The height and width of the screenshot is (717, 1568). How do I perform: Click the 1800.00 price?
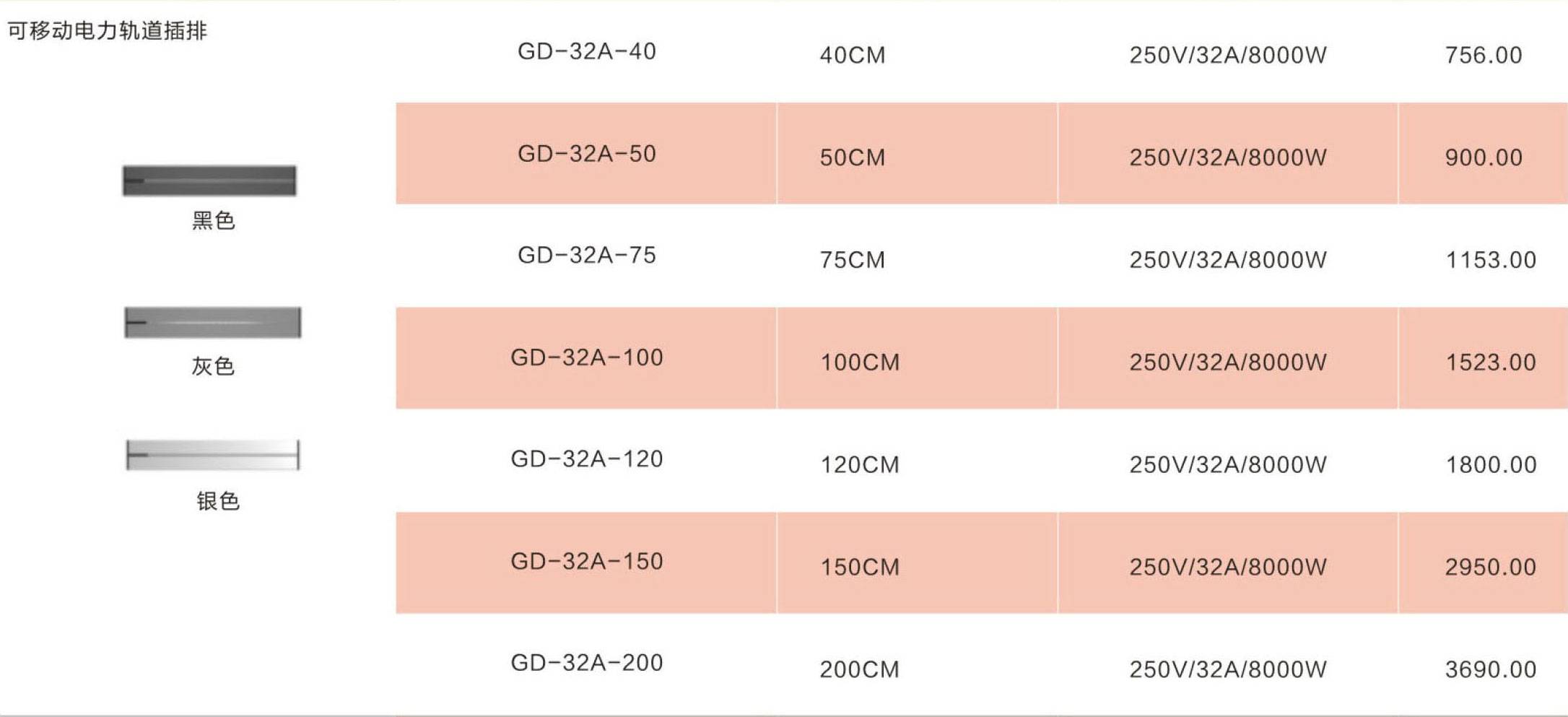click(1491, 465)
